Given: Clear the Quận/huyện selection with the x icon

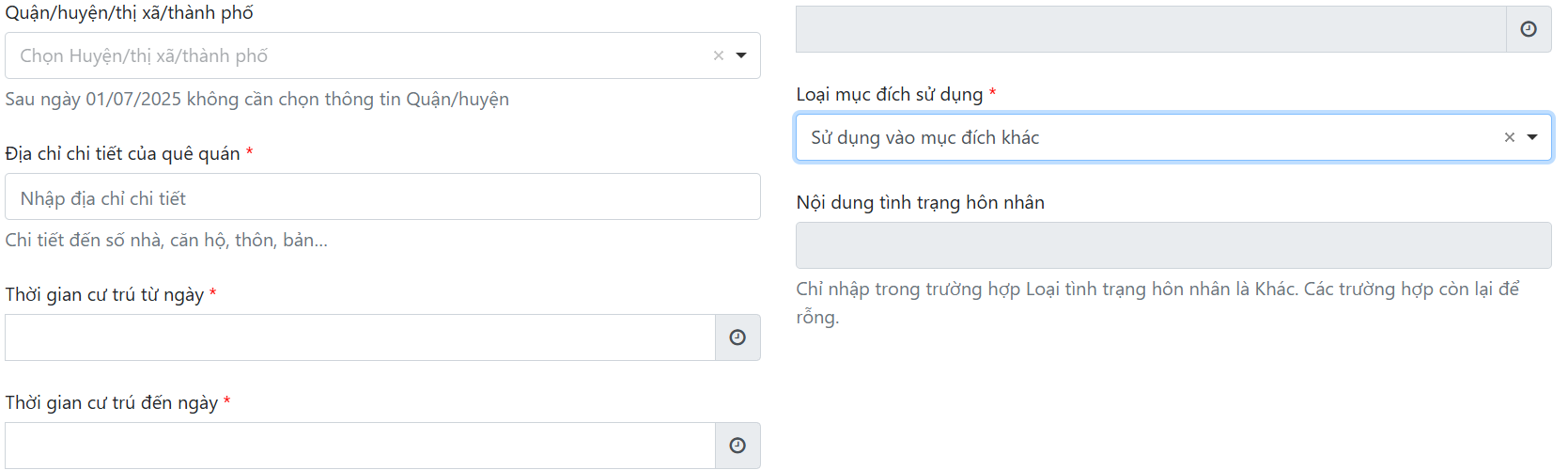Looking at the screenshot, I should coord(719,55).
